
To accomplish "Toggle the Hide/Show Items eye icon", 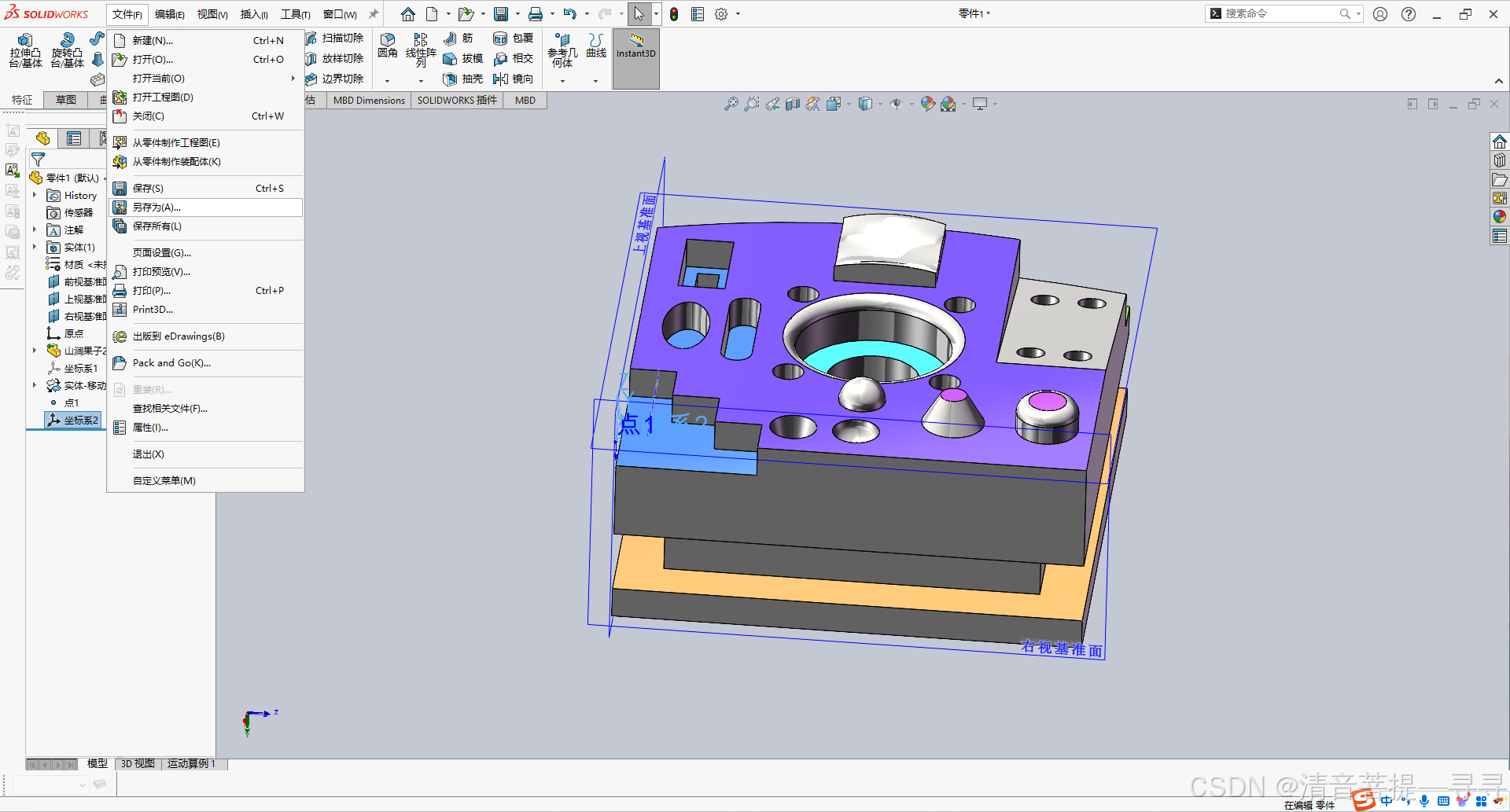I will tap(896, 104).
